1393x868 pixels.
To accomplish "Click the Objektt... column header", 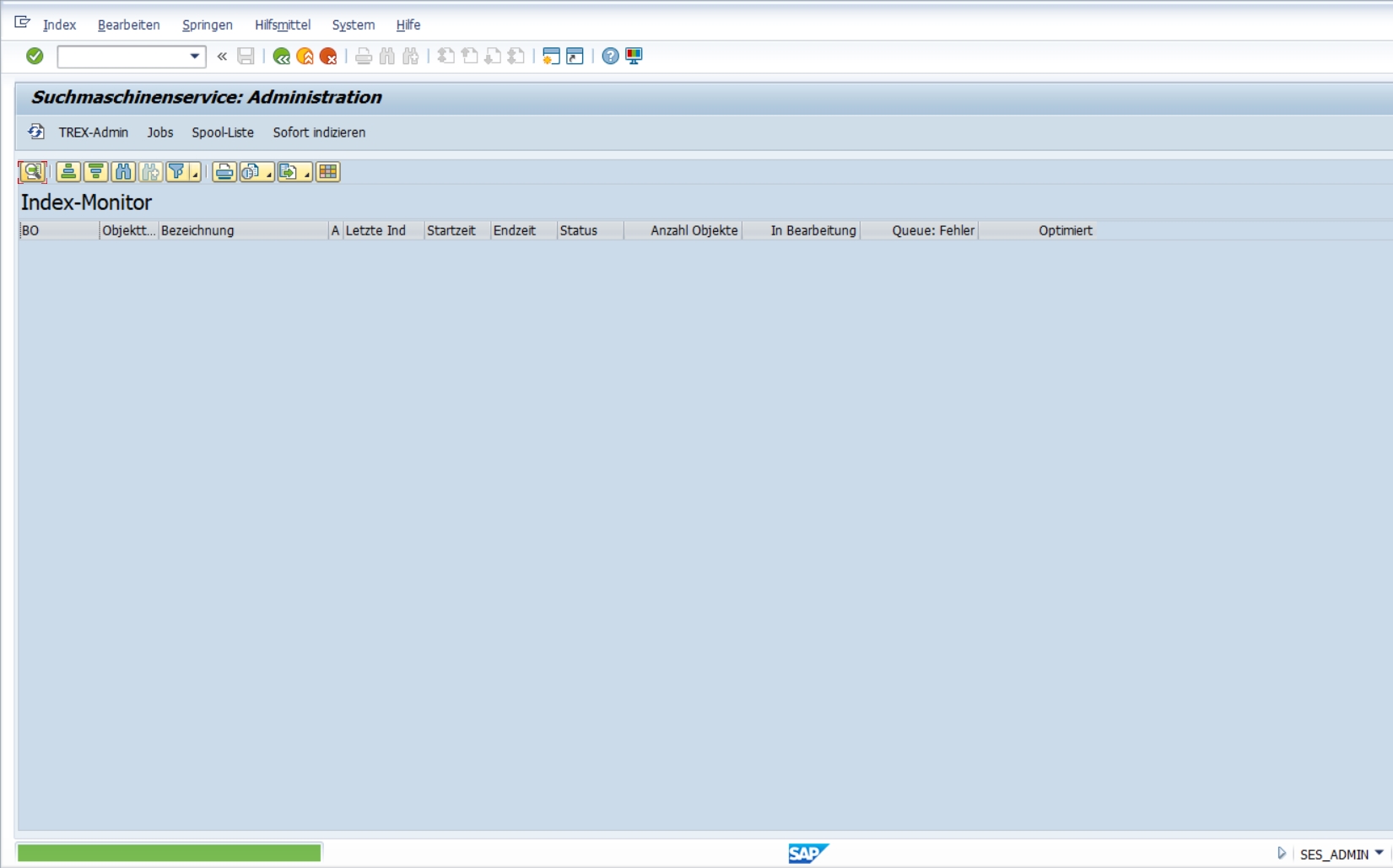I will [x=129, y=230].
